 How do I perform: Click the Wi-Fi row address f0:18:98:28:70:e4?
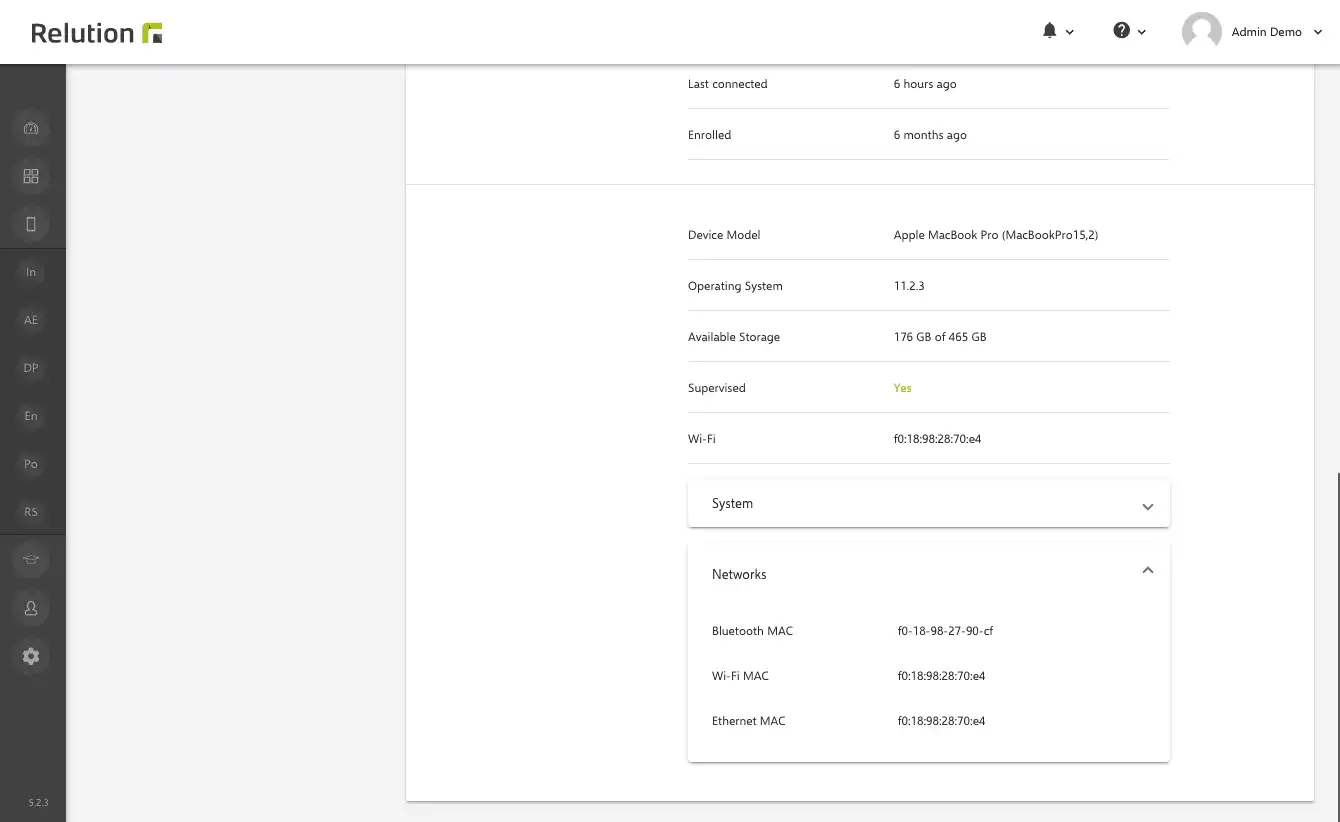937,439
